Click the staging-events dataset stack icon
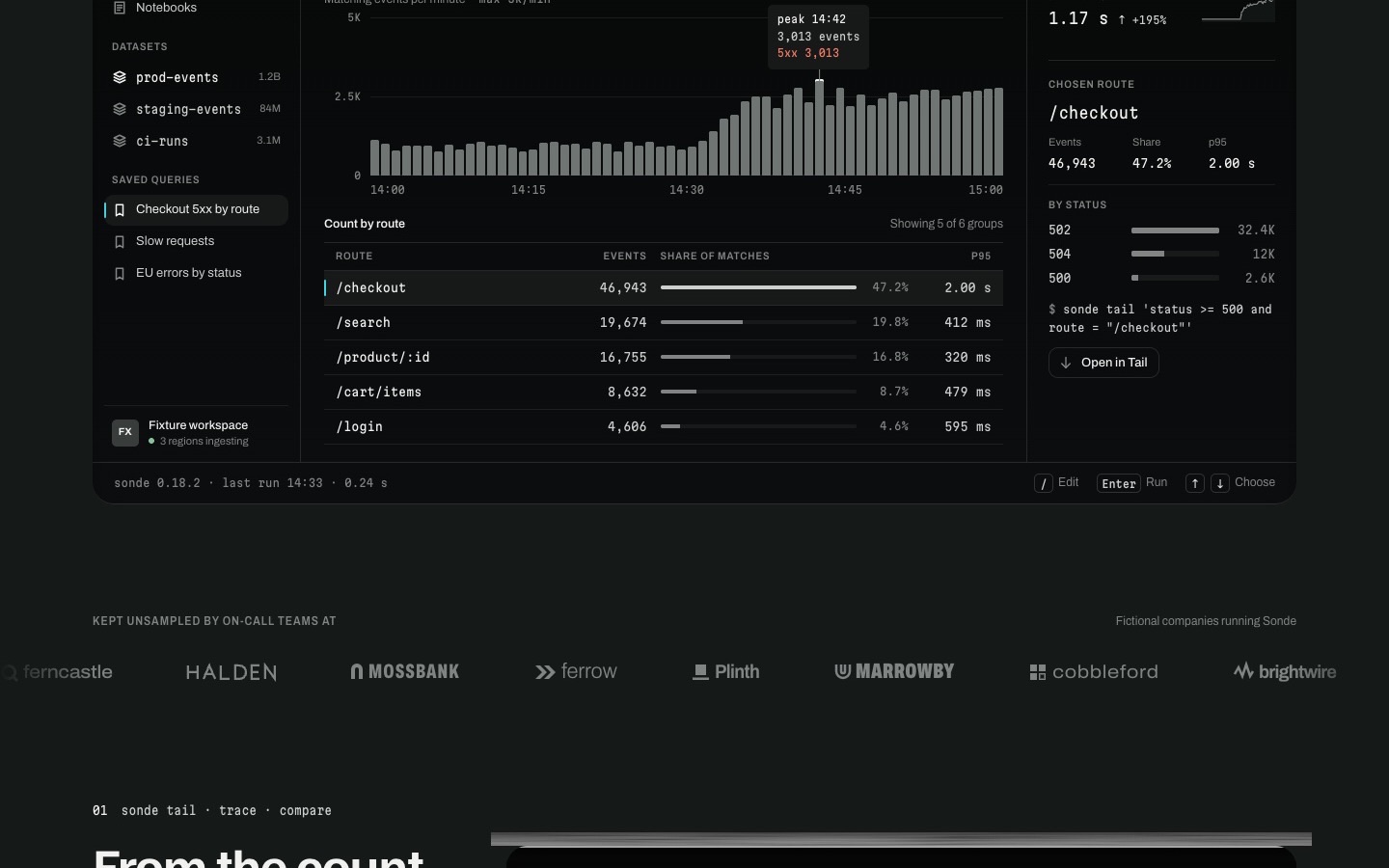Screen dimensions: 1389x868 120,109
